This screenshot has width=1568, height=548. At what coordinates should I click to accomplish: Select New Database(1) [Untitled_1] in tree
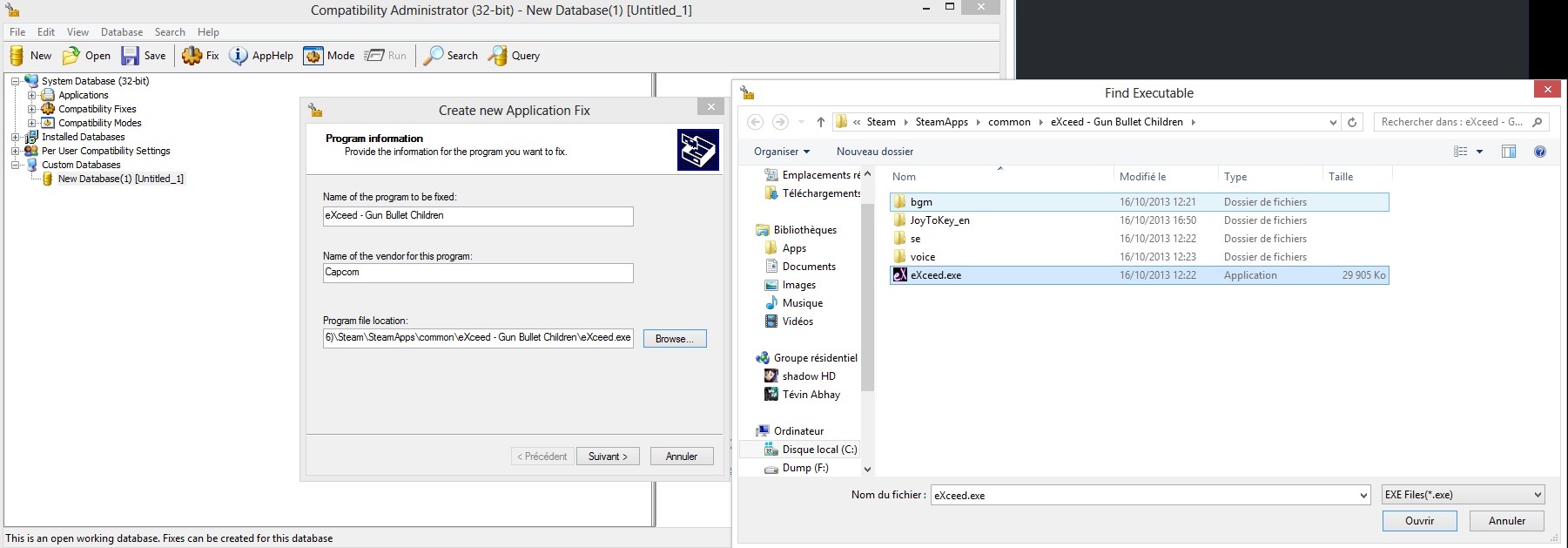pos(120,179)
